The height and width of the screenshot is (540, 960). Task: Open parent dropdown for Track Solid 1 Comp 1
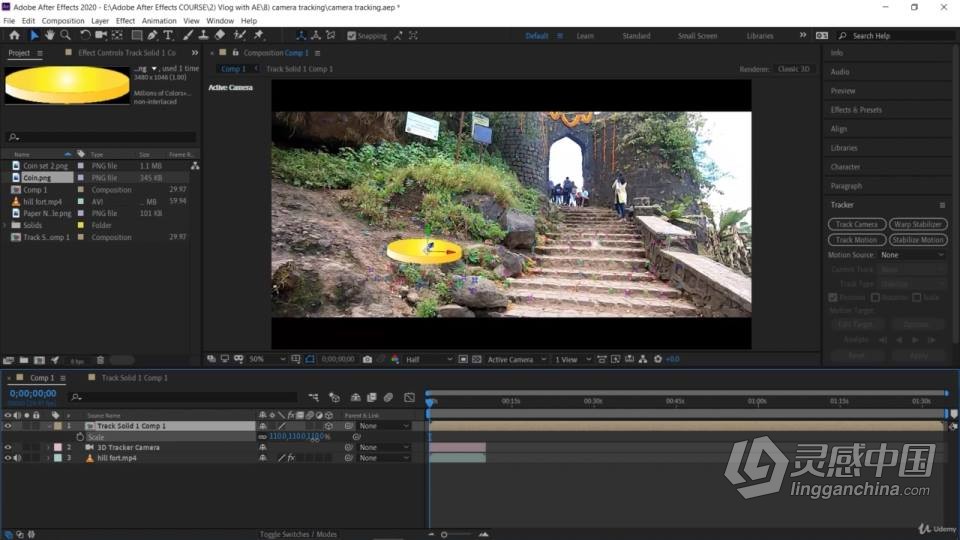(384, 426)
